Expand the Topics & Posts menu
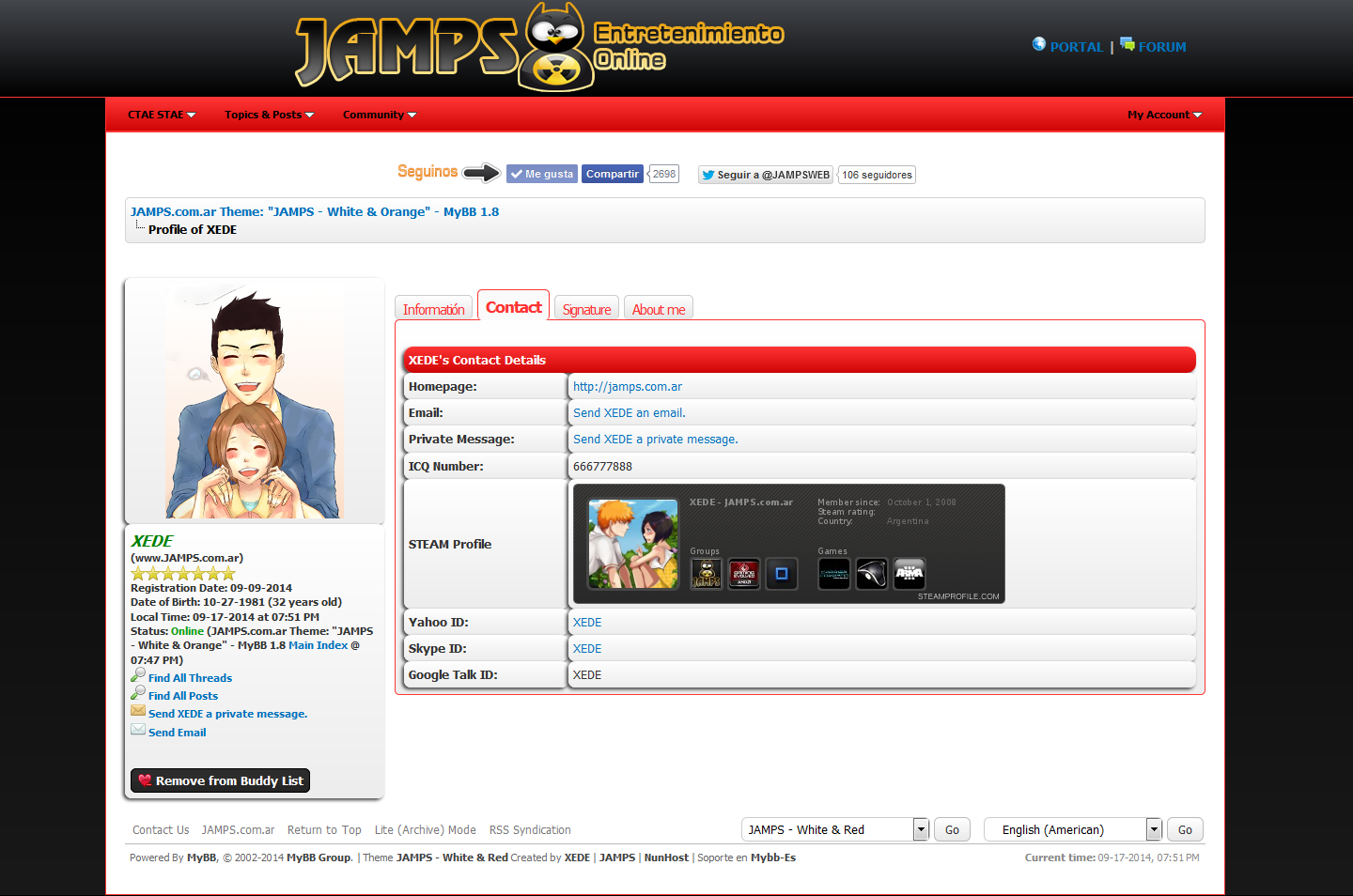The width and height of the screenshot is (1353, 896). point(269,115)
